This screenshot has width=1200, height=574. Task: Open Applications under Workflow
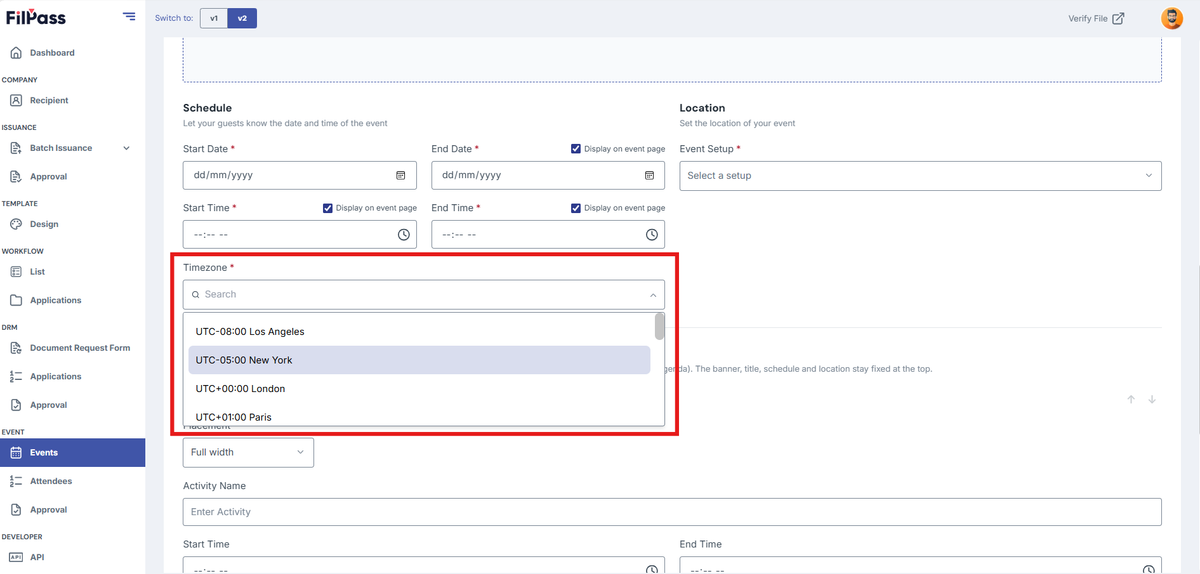tap(56, 300)
